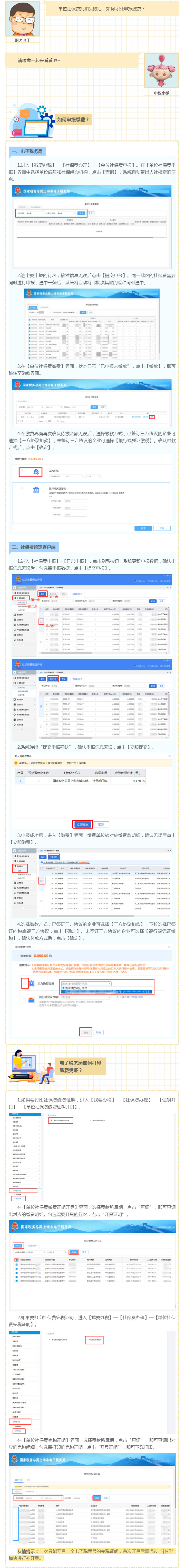Viewport: 185px width, 1568px height.
Task: Open 日常申报 in the client sidebar
Action: click(21, 603)
